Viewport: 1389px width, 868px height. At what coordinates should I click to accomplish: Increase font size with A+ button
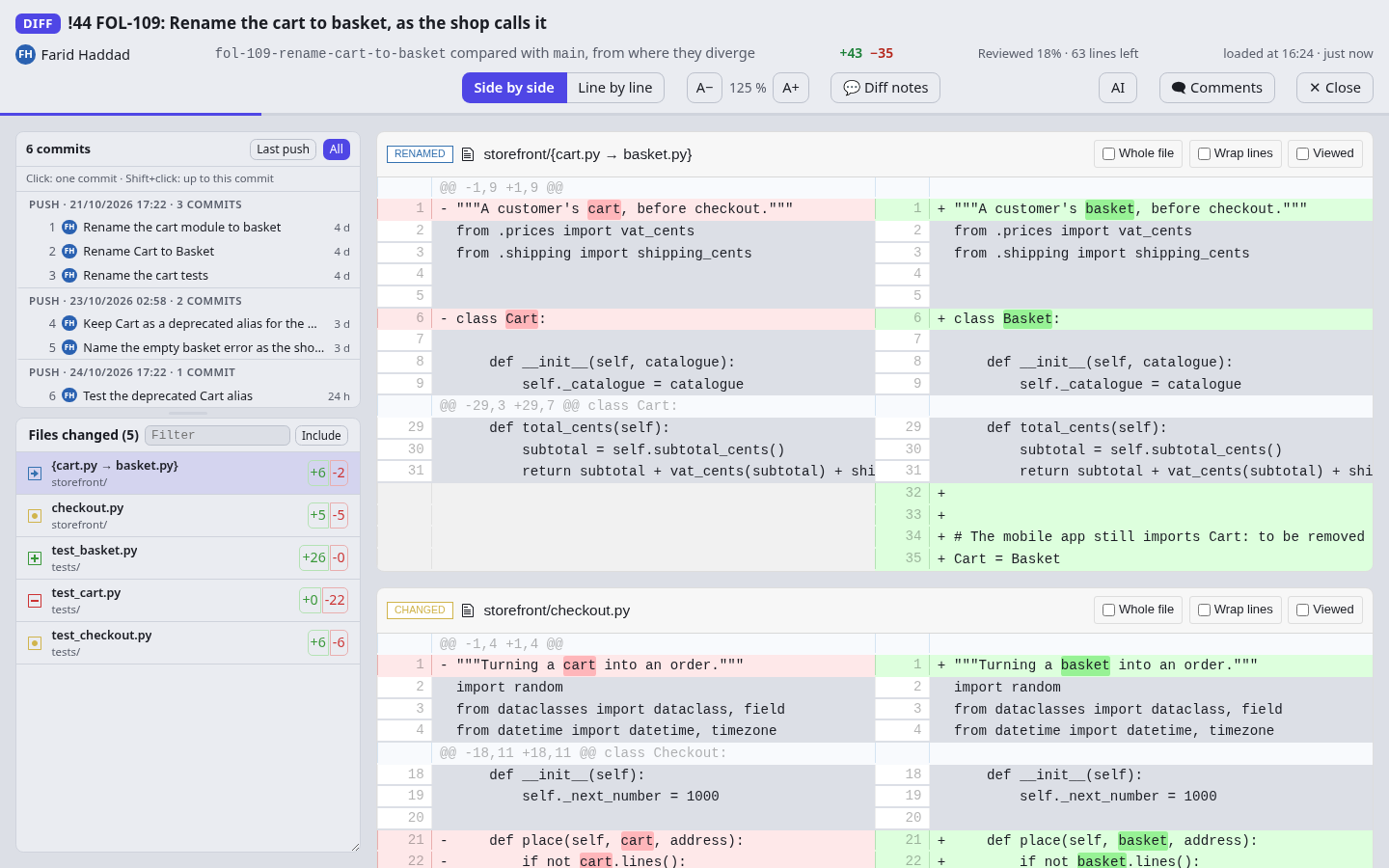791,88
